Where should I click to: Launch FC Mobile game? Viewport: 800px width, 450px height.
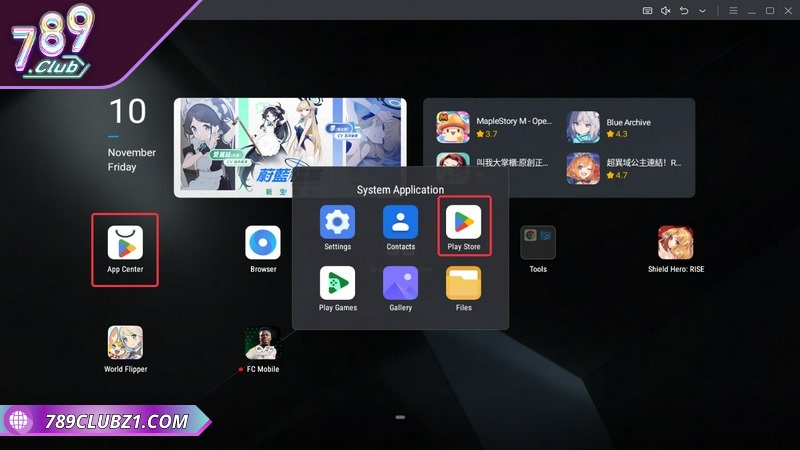coord(262,343)
